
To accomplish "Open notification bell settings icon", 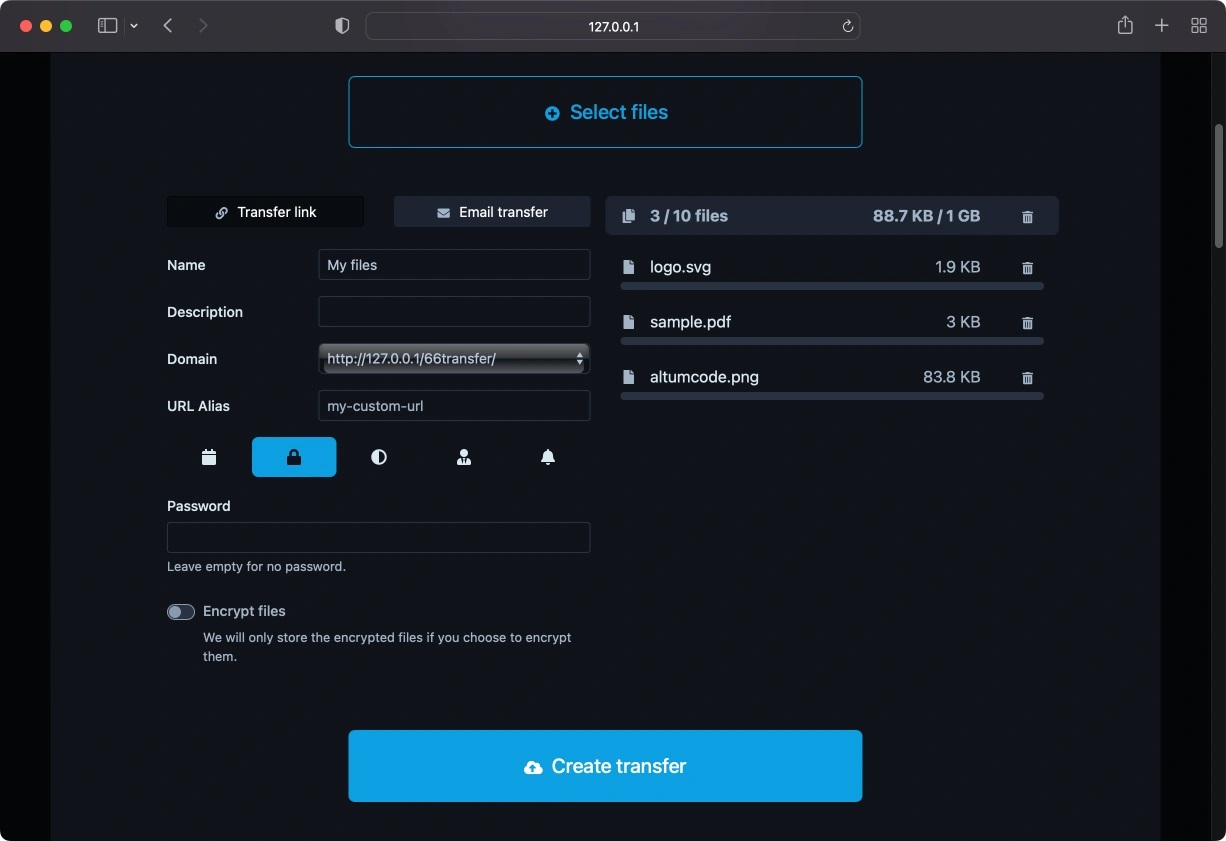I will 548,457.
